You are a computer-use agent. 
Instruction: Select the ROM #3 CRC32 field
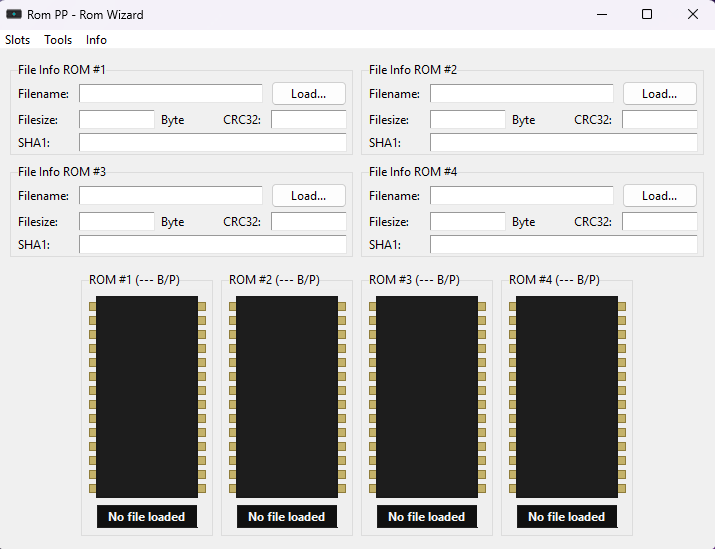click(x=309, y=222)
